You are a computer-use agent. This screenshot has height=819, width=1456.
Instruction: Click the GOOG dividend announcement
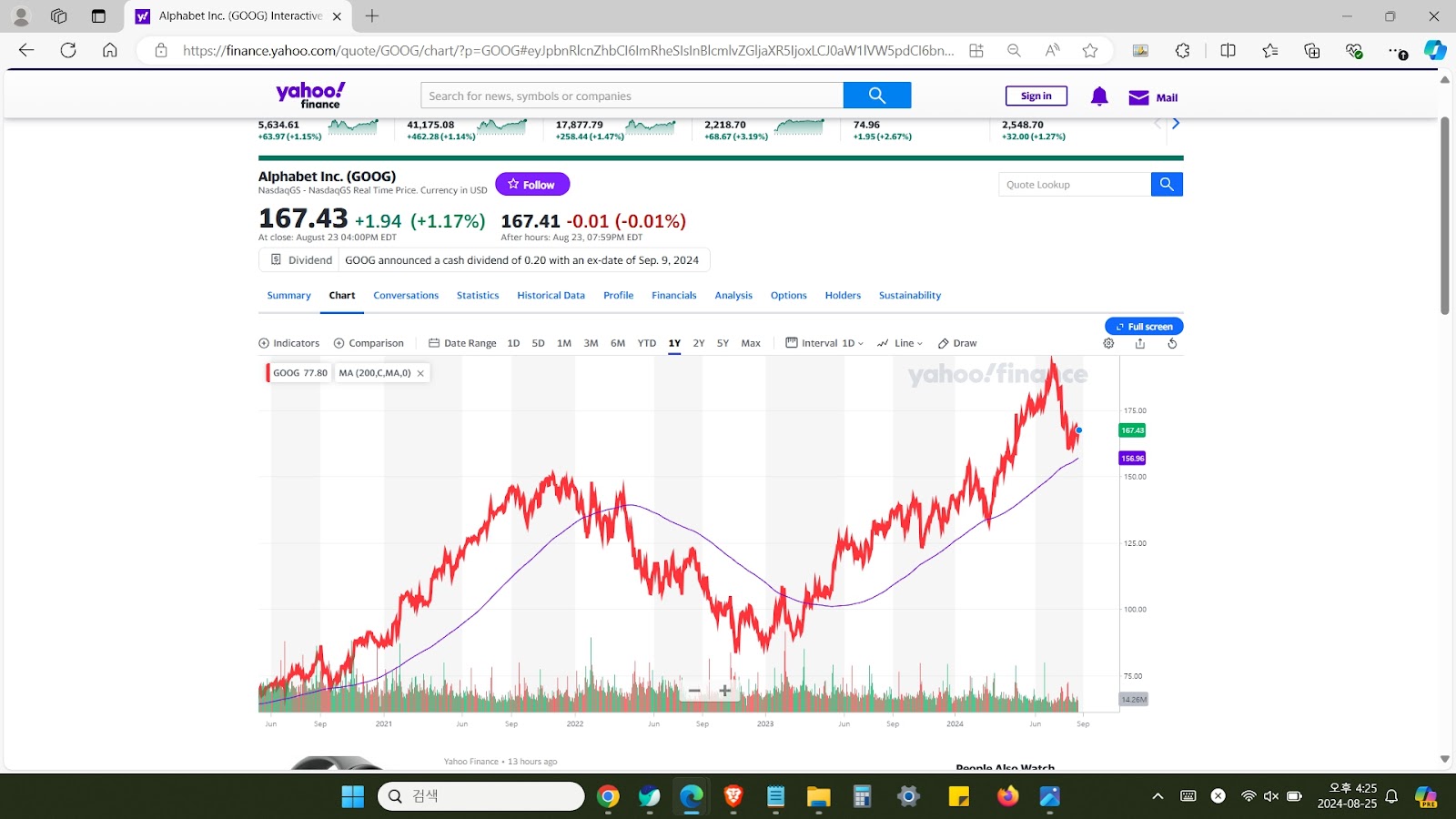click(521, 260)
